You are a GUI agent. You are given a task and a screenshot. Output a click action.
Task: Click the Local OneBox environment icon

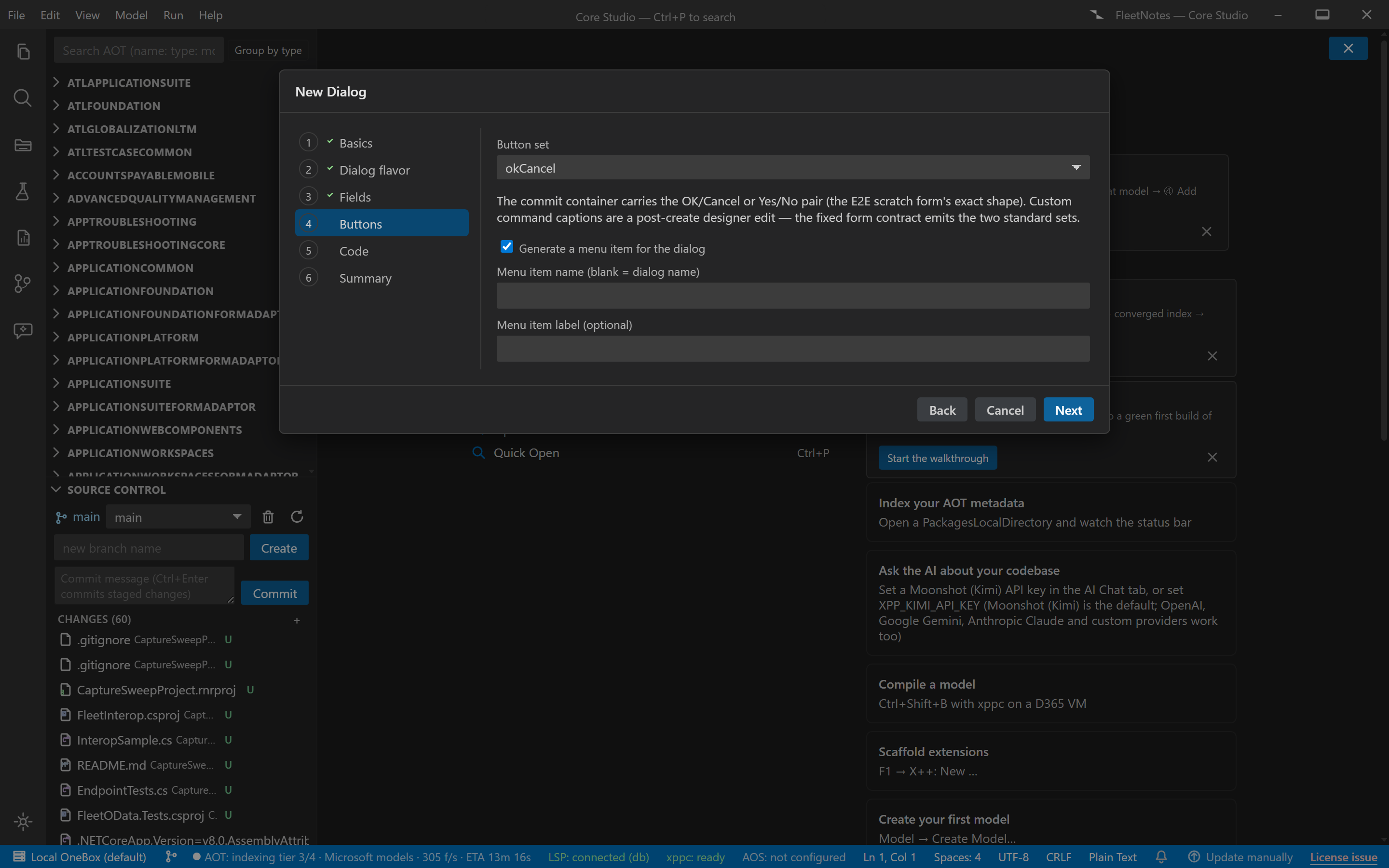(19, 857)
